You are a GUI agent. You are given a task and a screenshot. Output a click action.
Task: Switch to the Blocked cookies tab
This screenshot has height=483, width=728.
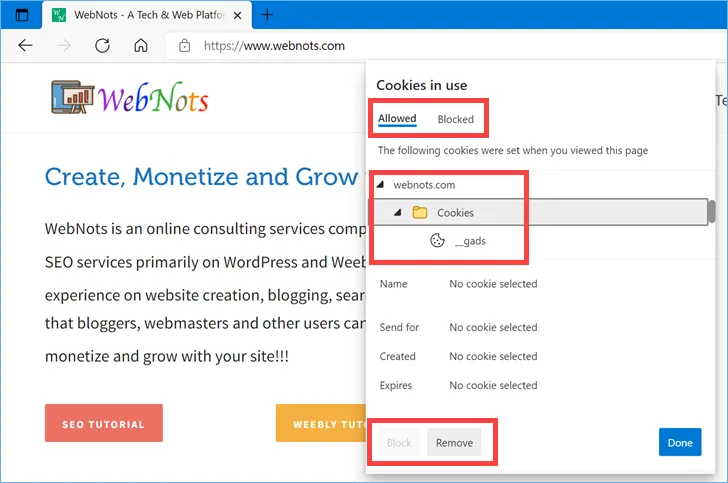click(x=455, y=119)
